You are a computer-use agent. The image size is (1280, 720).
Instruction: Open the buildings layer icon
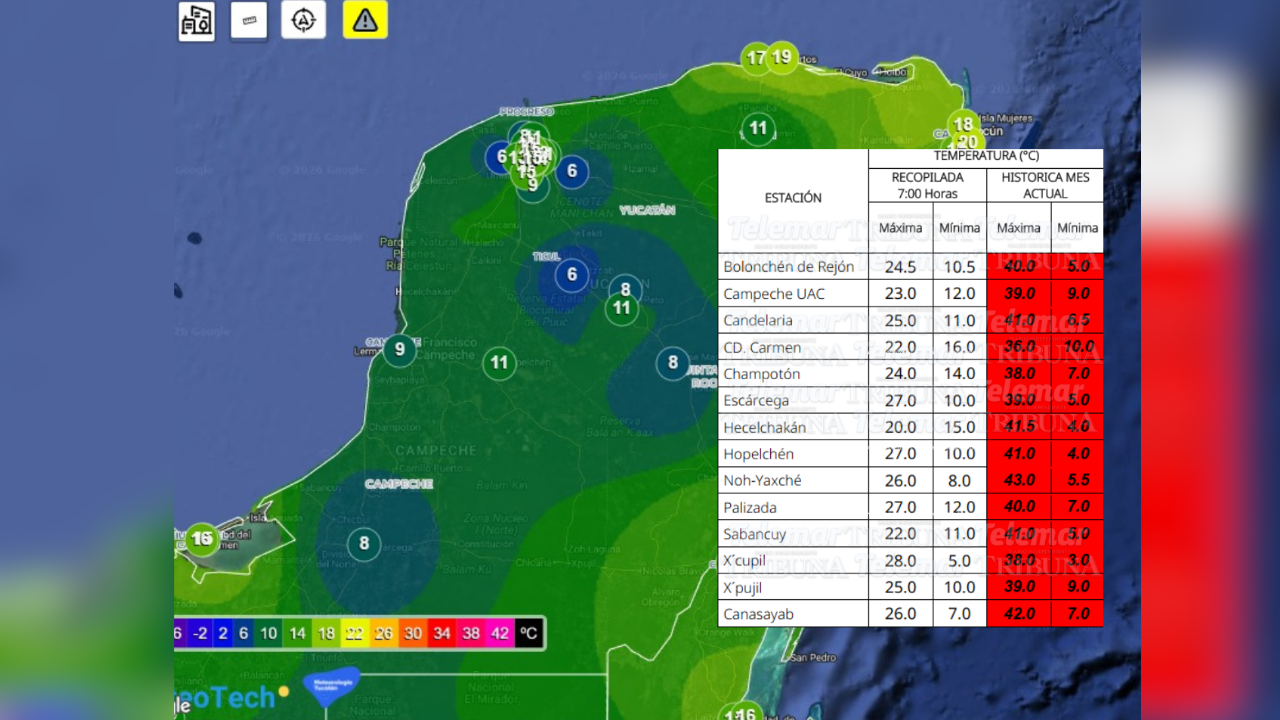pyautogui.click(x=196, y=21)
